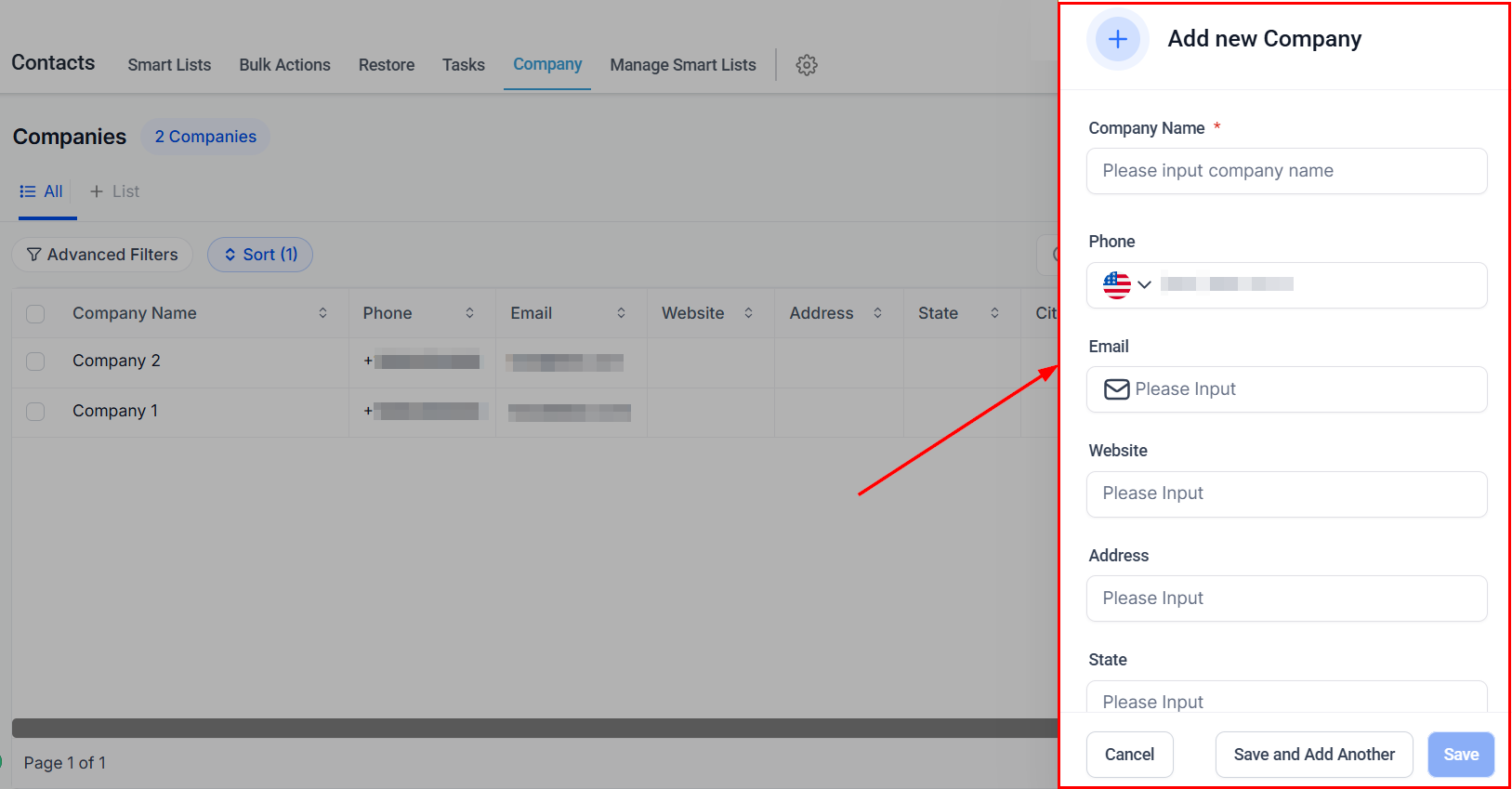Click the sort arrows on State column
Image resolution: width=1512 pixels, height=789 pixels.
(994, 313)
